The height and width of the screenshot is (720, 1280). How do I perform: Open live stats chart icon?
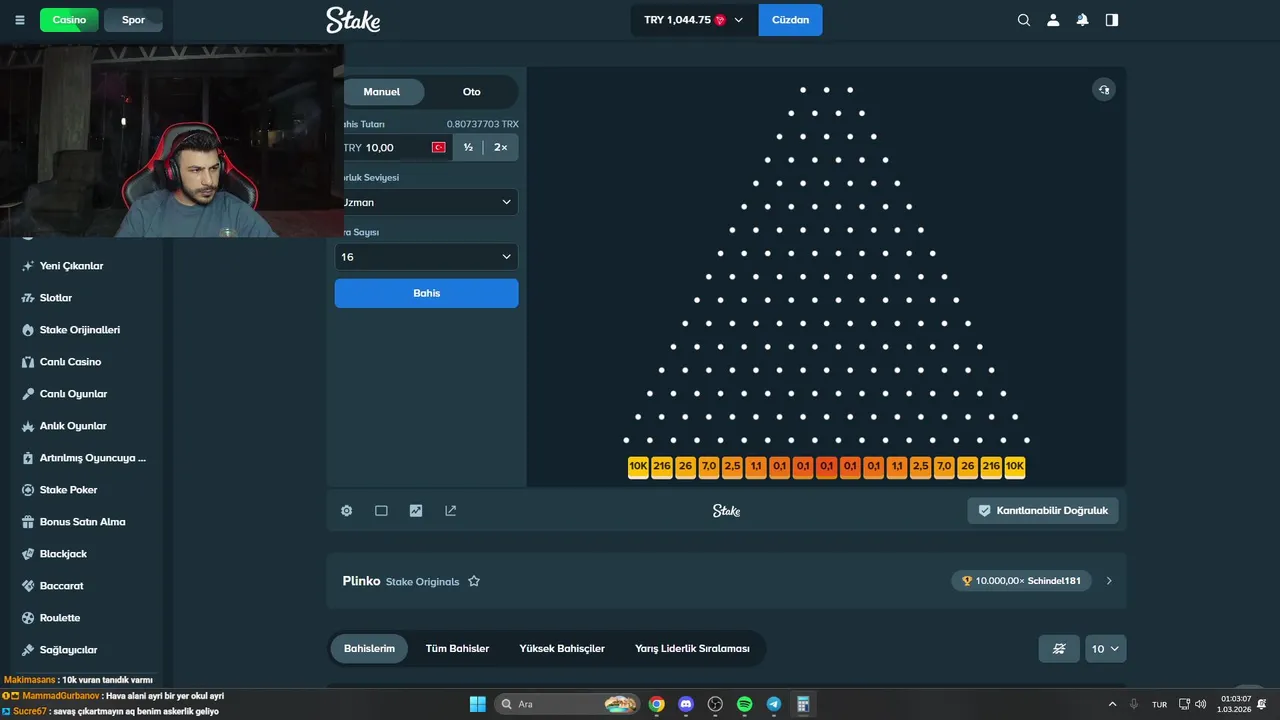point(416,510)
